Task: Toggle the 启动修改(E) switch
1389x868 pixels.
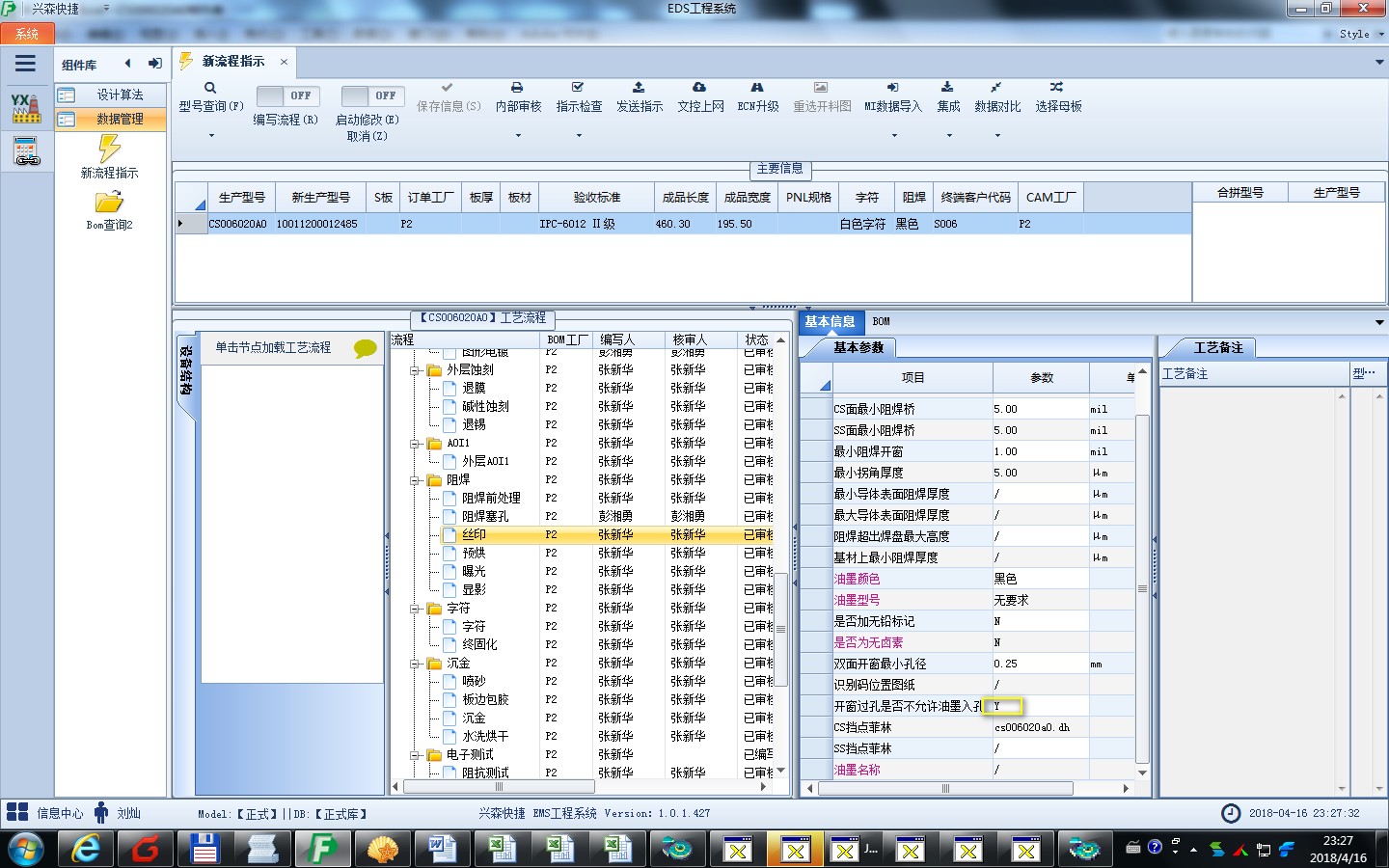Action: click(x=371, y=95)
